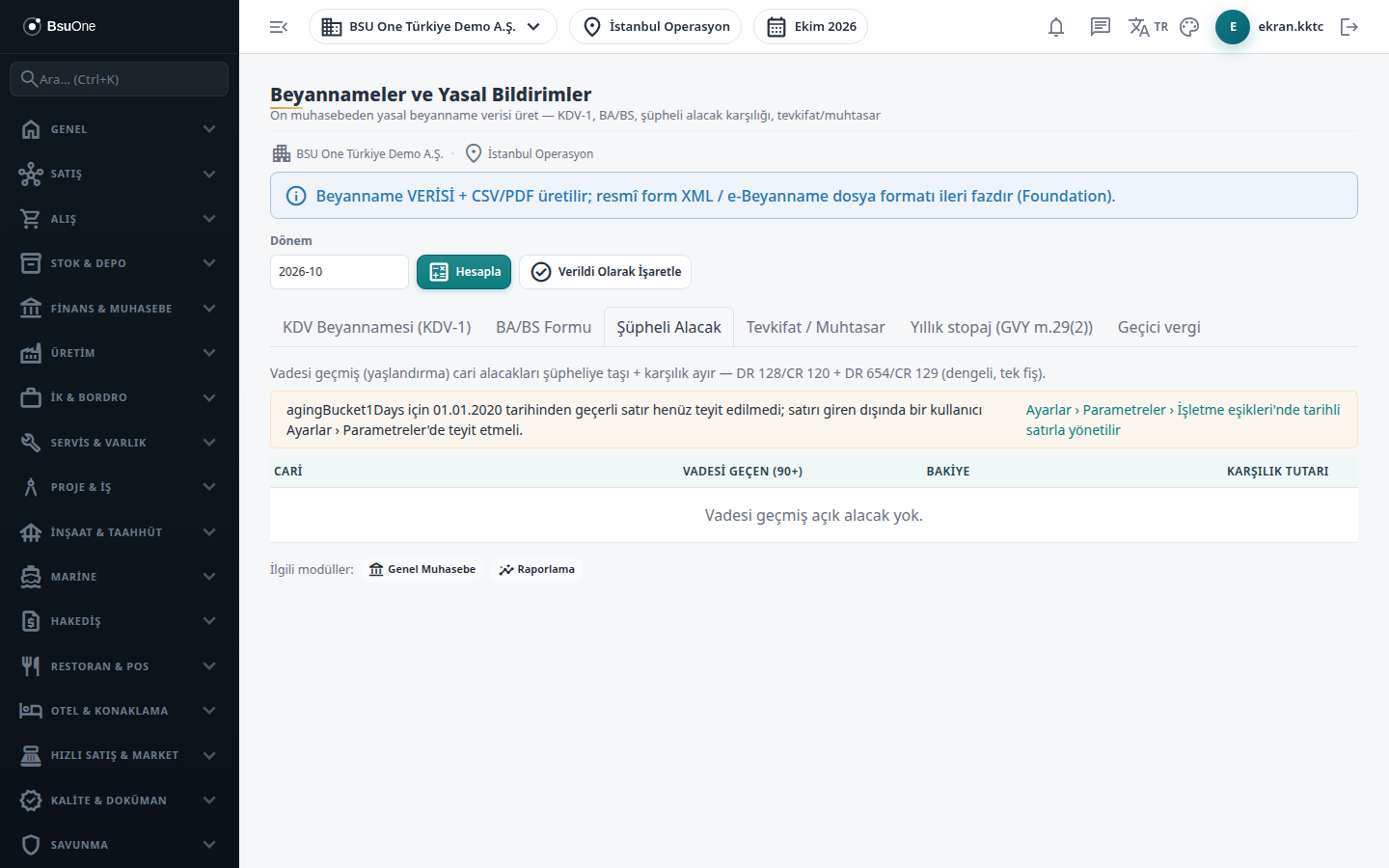Collapse the sidebar with the menu toggle icon

click(x=279, y=27)
